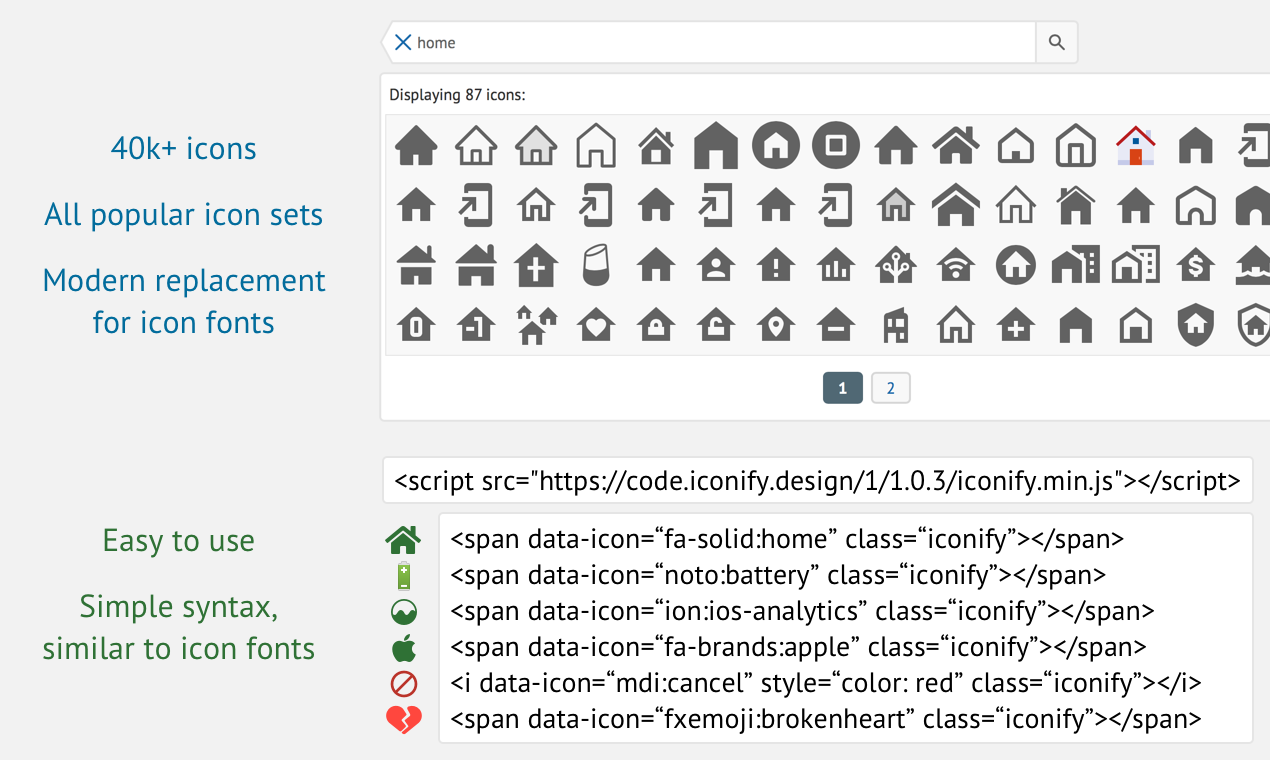The height and width of the screenshot is (760, 1270).
Task: Select the 'fa-brands:apple' code line
Action: coord(798,647)
